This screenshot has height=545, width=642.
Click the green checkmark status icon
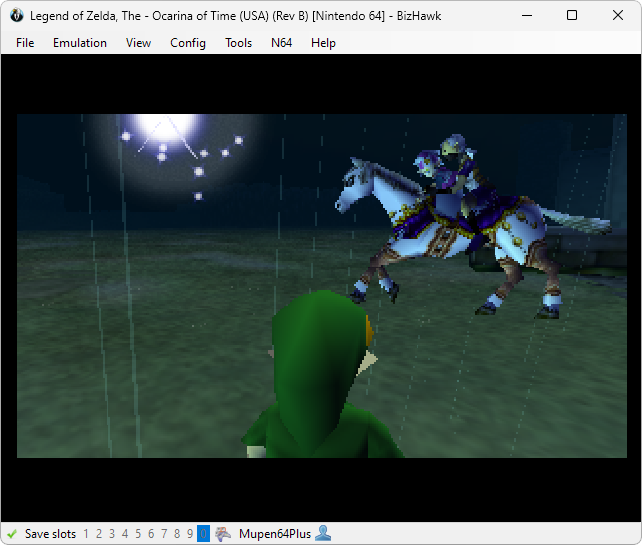pyautogui.click(x=12, y=534)
